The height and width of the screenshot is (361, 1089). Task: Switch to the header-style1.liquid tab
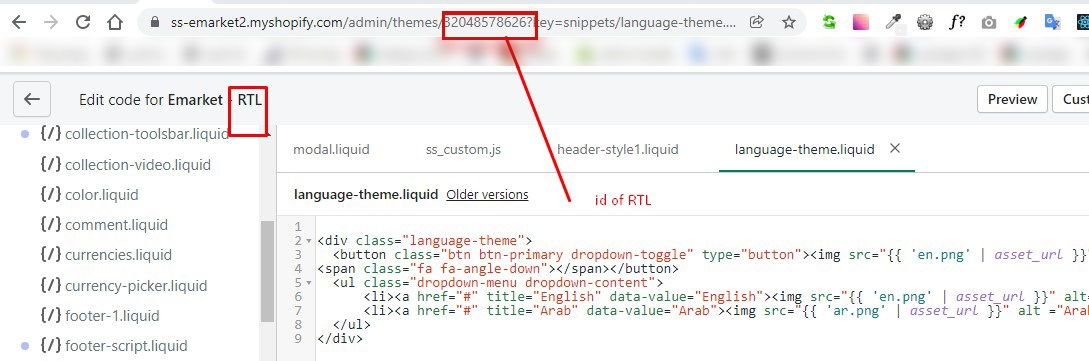point(617,149)
